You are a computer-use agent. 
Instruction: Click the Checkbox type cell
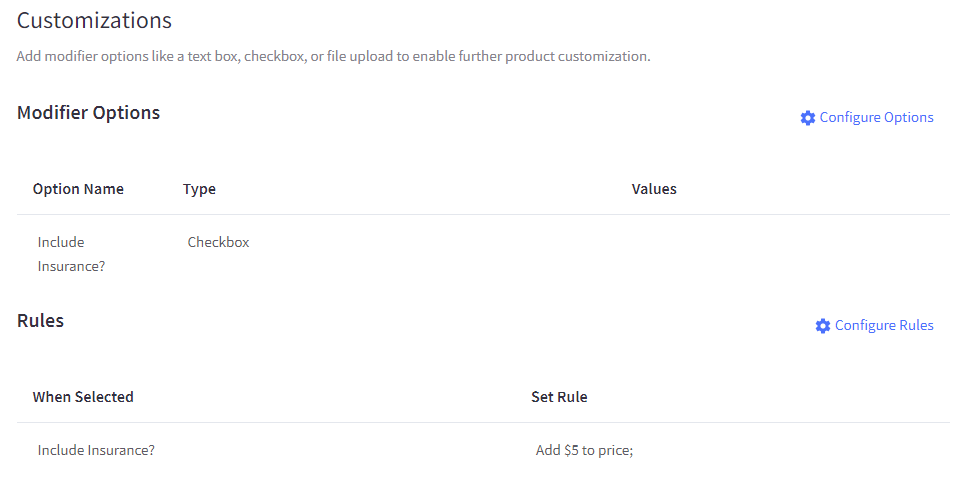pos(218,242)
